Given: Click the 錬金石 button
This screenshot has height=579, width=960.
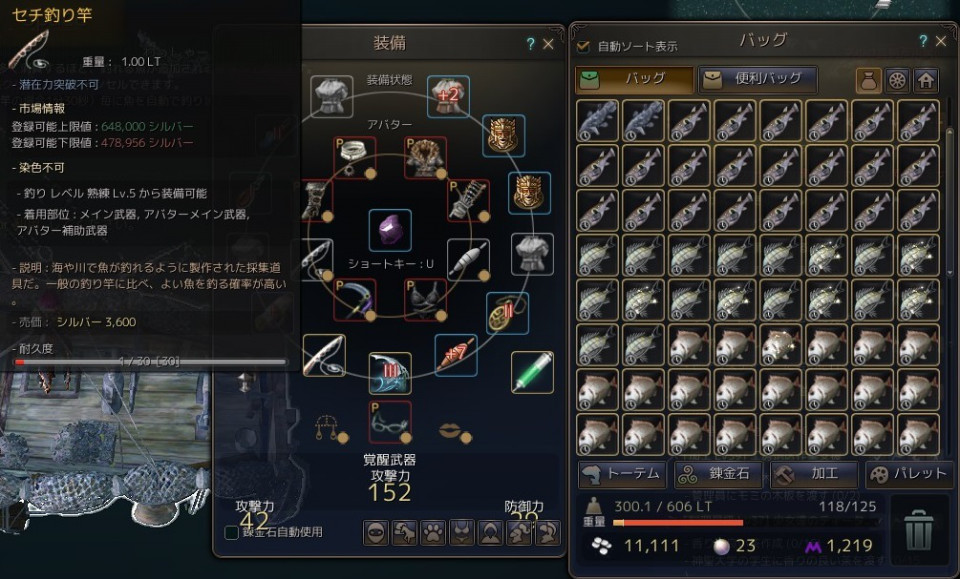Looking at the screenshot, I should click(719, 474).
